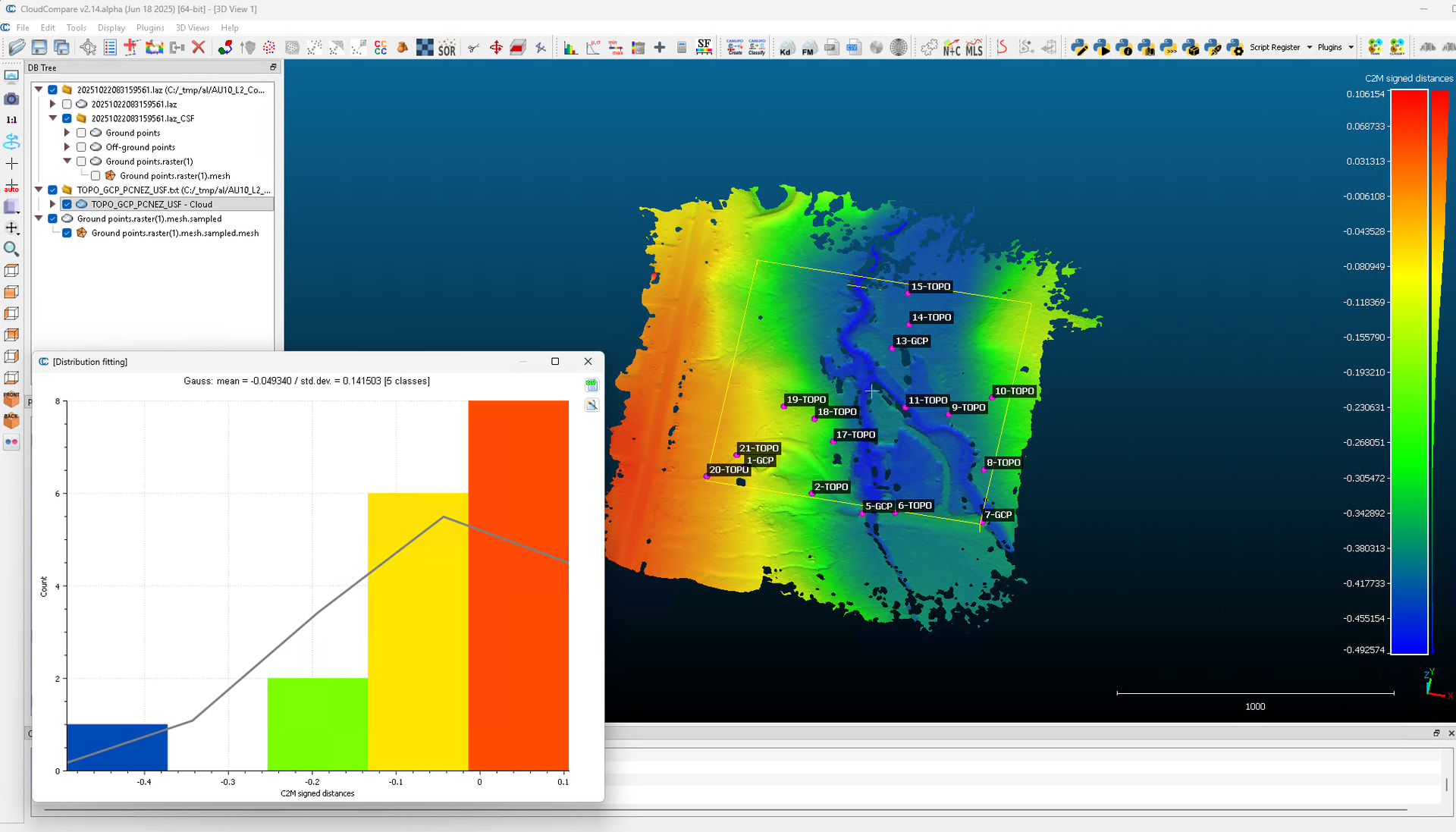This screenshot has width=1456, height=832.
Task: Click the Translate/Rotate tool icon
Action: click(496, 47)
